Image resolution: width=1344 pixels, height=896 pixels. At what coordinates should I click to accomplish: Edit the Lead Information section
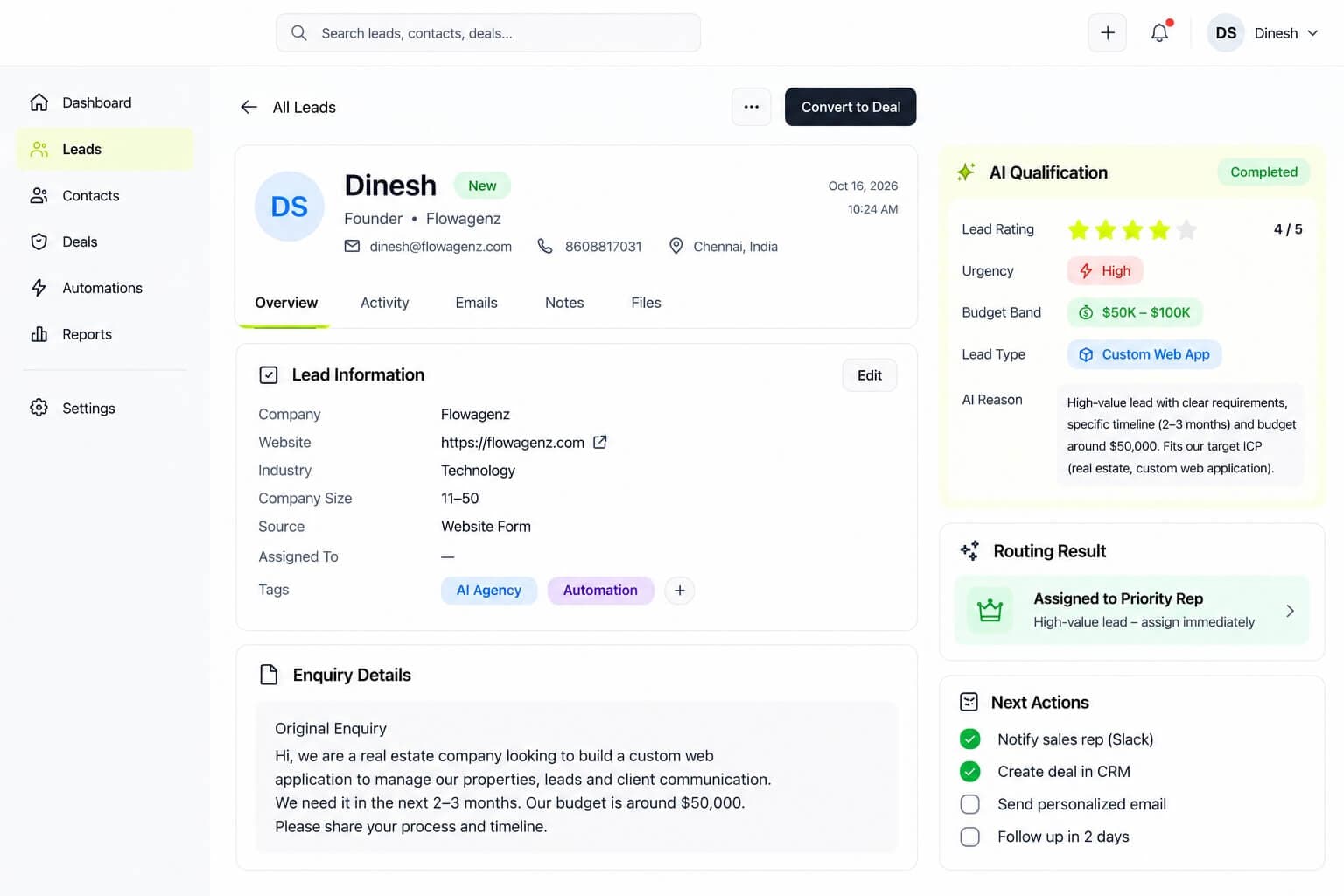click(x=870, y=375)
